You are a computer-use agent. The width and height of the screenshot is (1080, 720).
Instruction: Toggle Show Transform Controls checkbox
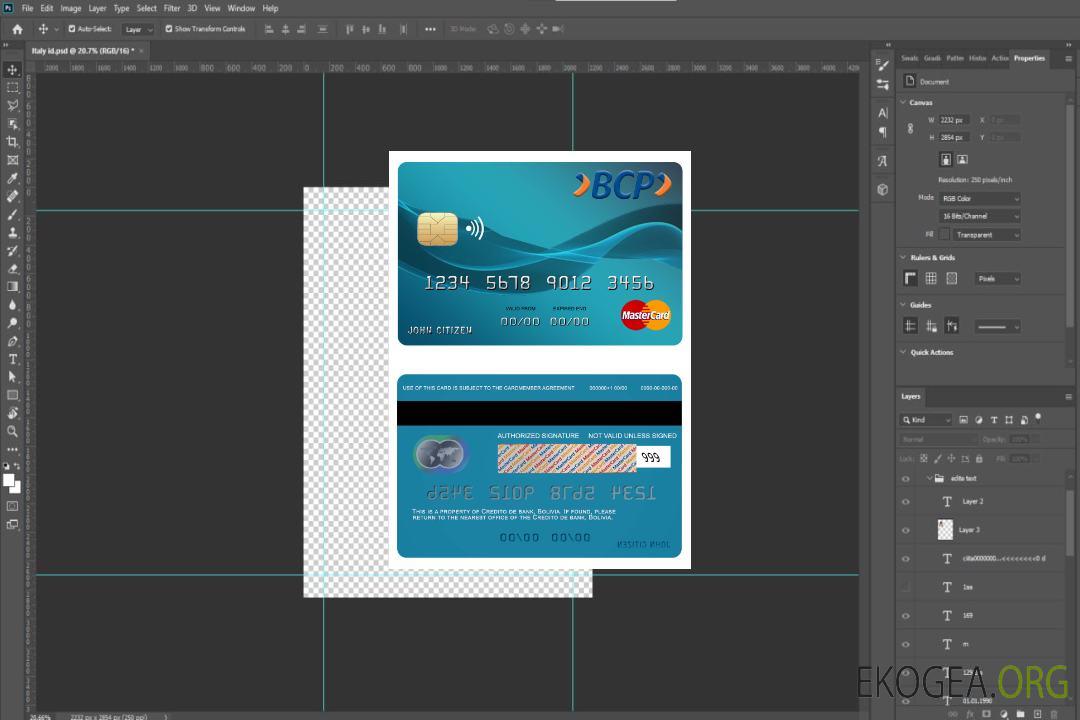pos(169,29)
